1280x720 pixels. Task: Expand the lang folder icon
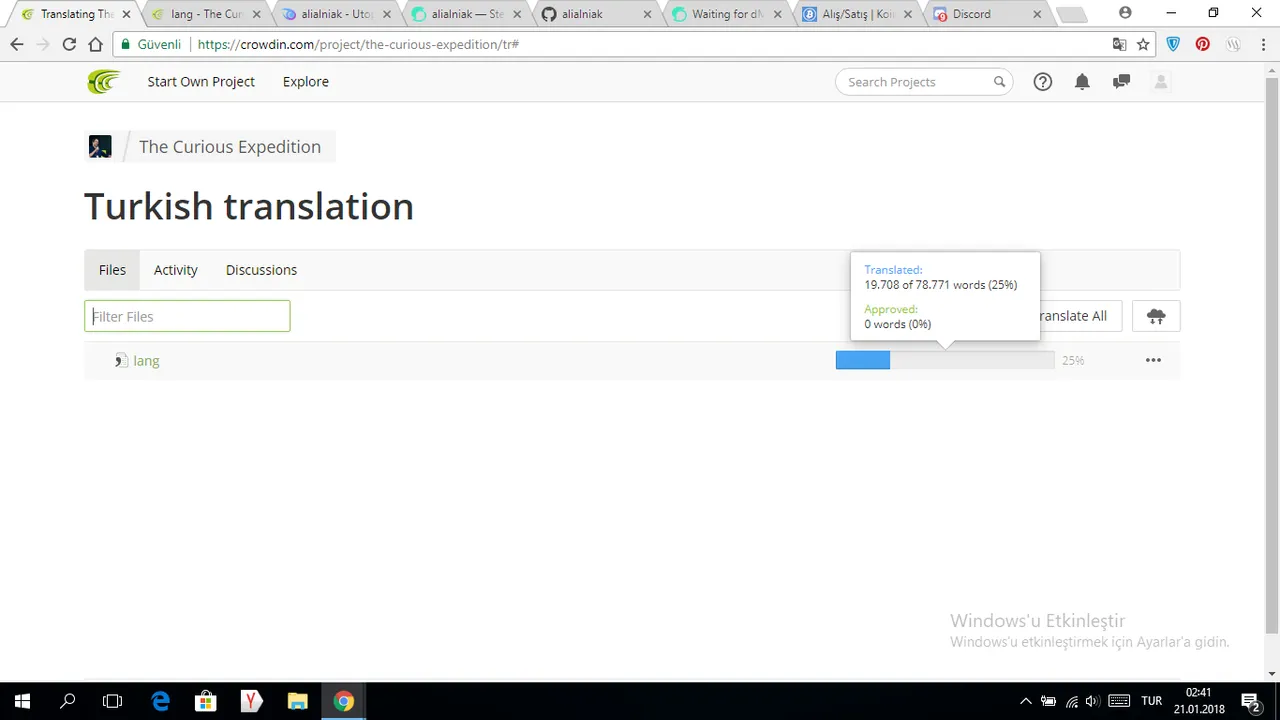(121, 361)
